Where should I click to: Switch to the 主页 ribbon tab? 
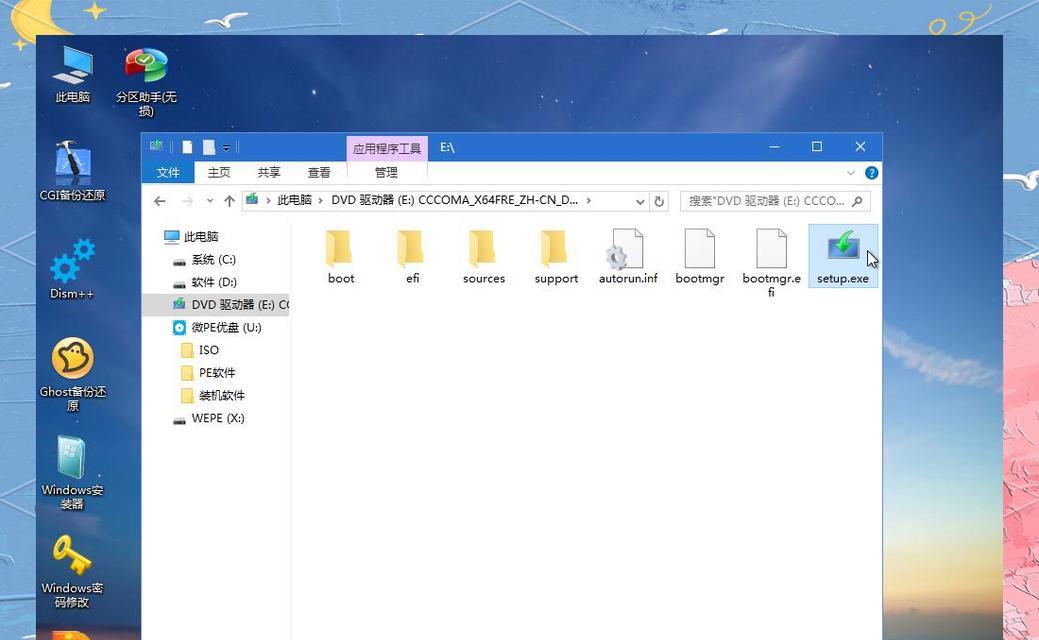coord(219,172)
